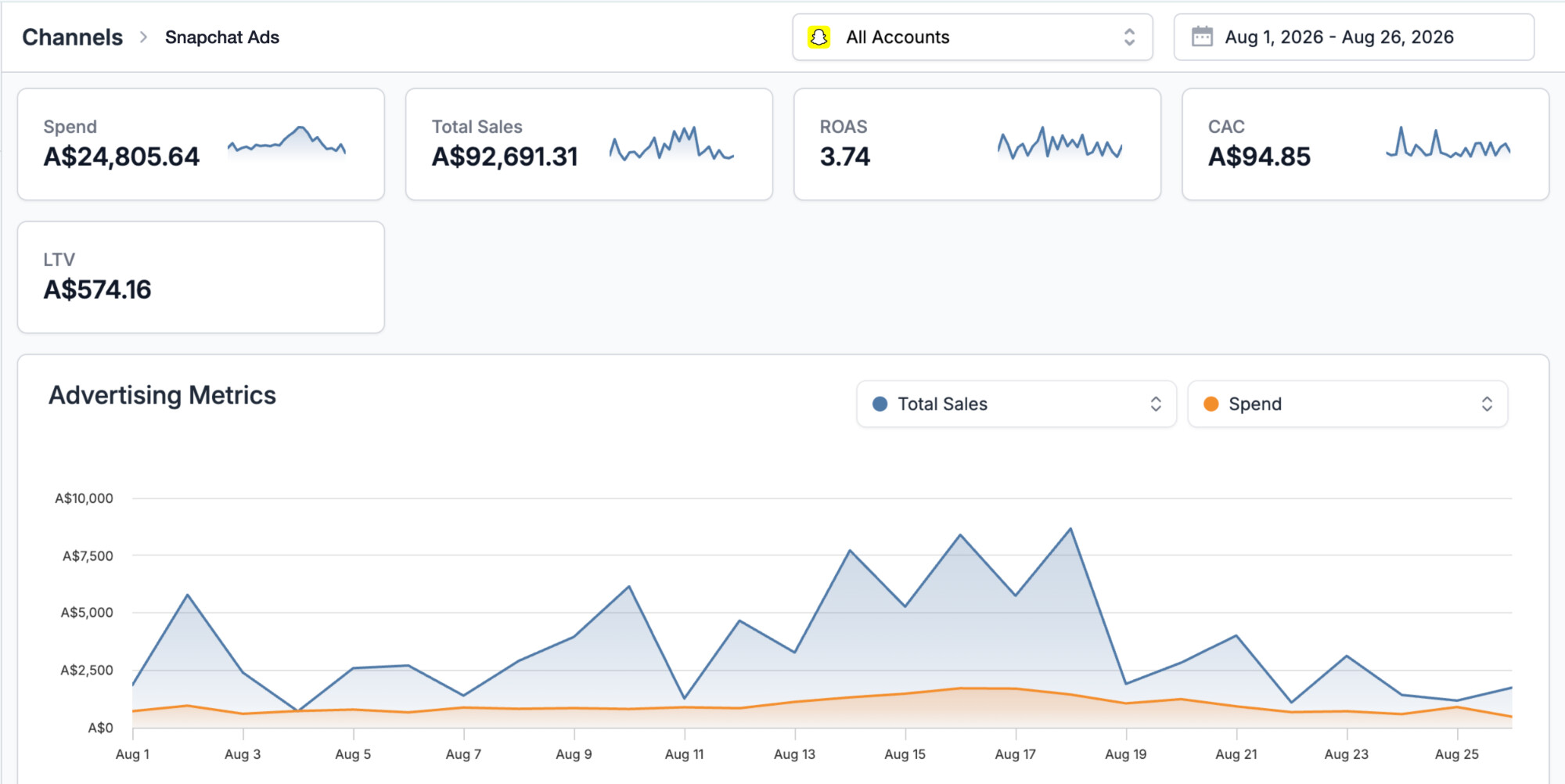Select the Spend value A$24,805.64

pos(121,156)
